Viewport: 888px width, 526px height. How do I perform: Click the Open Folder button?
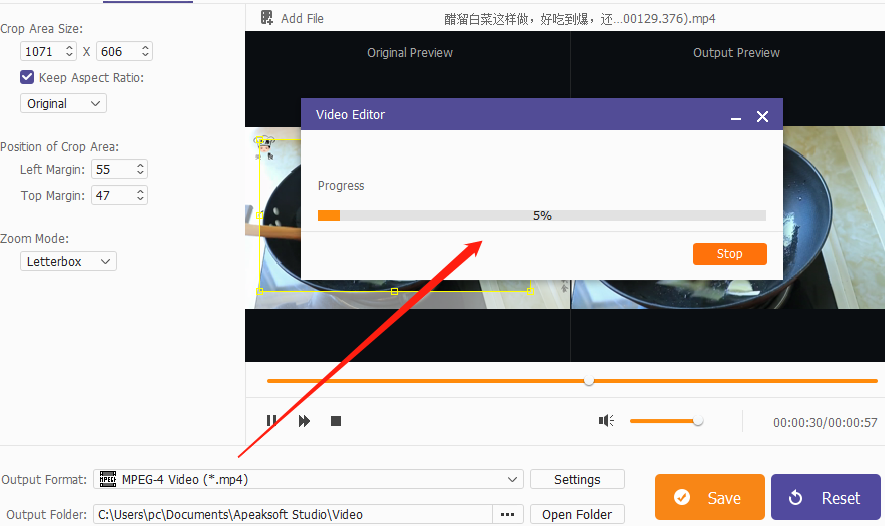pyautogui.click(x=577, y=514)
